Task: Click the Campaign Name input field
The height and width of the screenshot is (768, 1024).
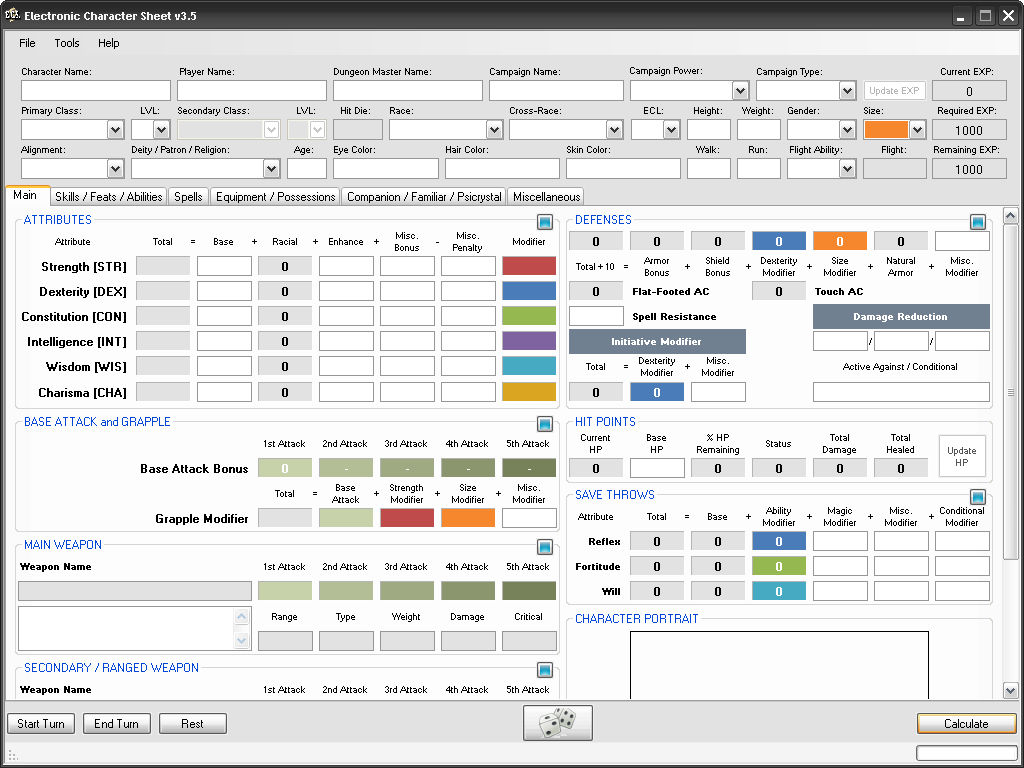Action: click(556, 91)
